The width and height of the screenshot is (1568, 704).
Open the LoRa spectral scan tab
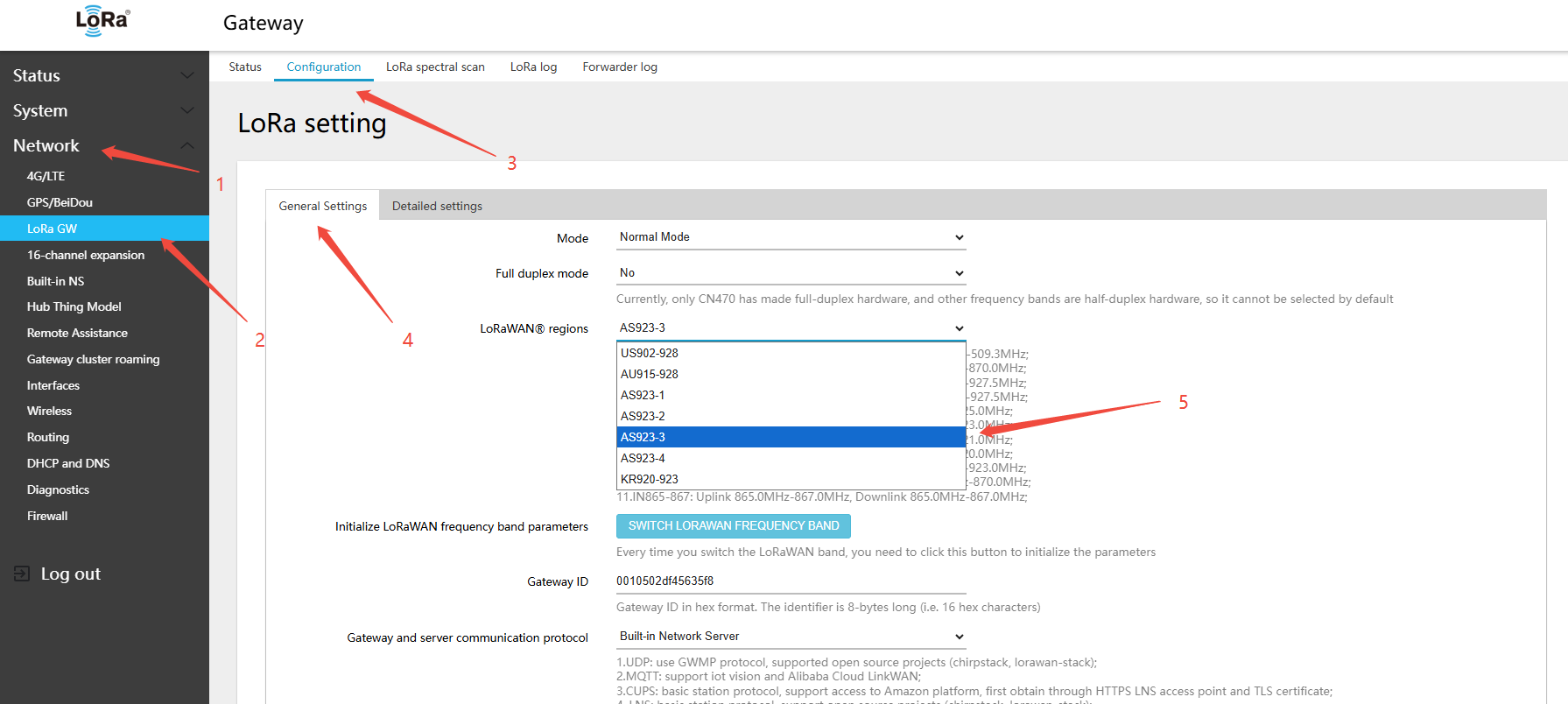pyautogui.click(x=435, y=67)
